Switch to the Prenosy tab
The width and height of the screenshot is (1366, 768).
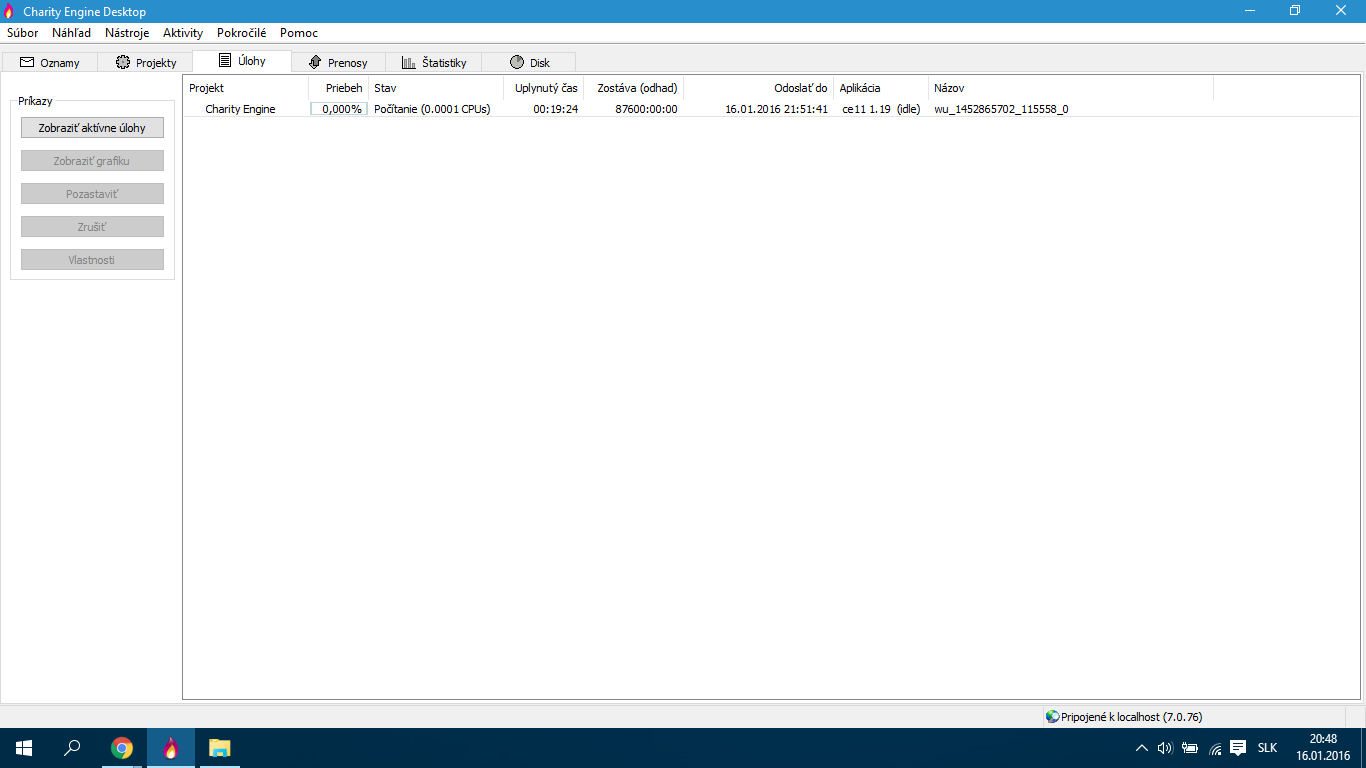(338, 62)
